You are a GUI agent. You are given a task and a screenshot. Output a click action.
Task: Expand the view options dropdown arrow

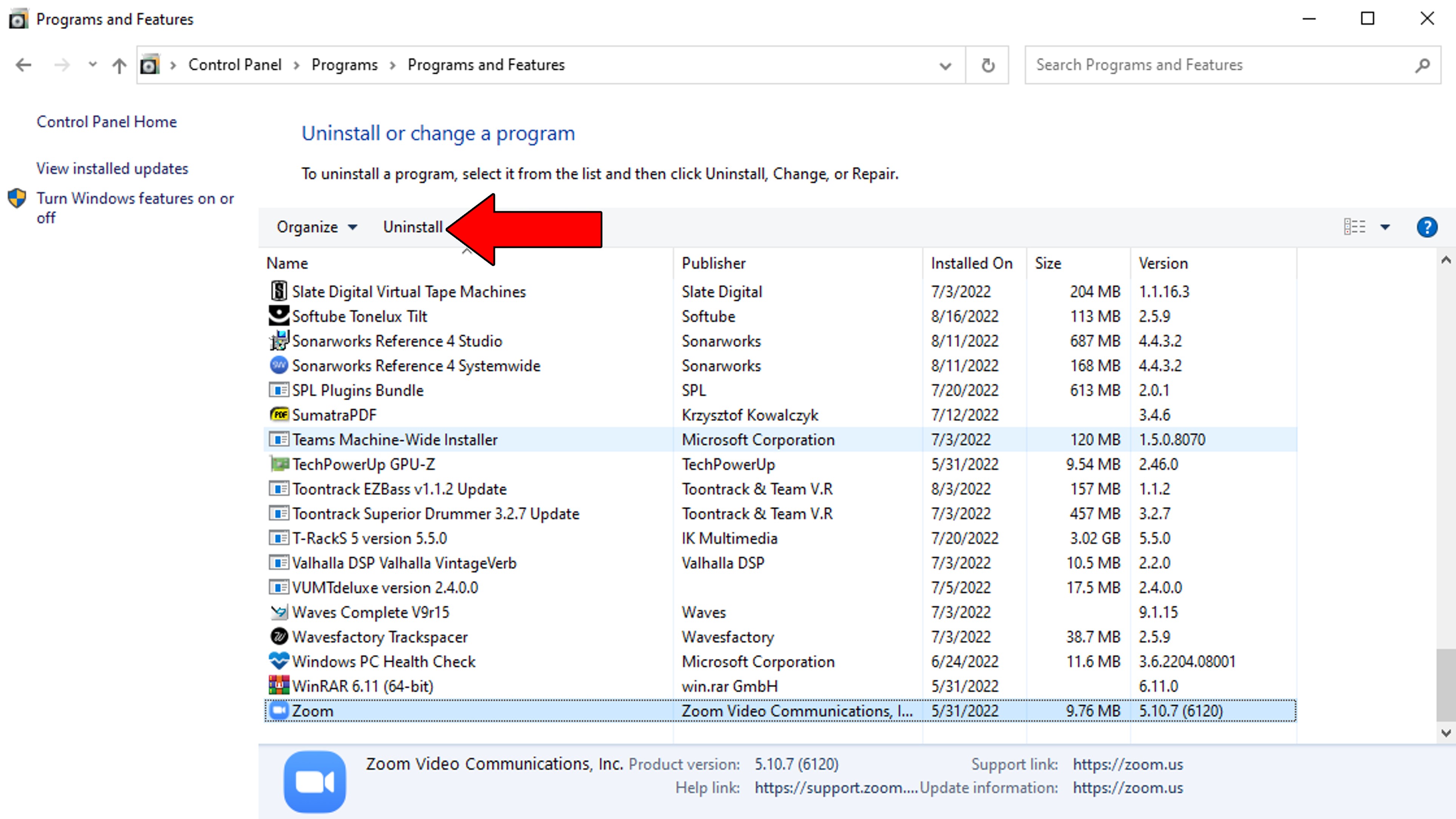[1385, 227]
